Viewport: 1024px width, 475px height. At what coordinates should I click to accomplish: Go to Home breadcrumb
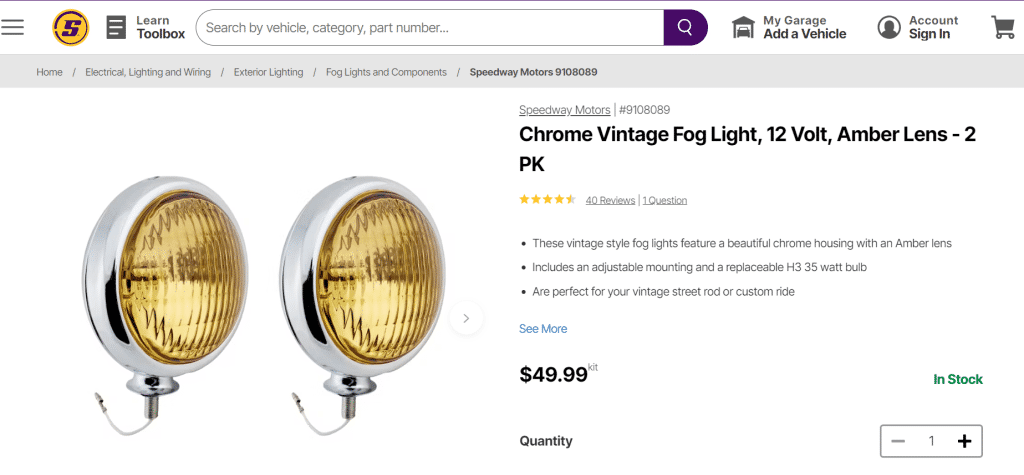[x=50, y=72]
